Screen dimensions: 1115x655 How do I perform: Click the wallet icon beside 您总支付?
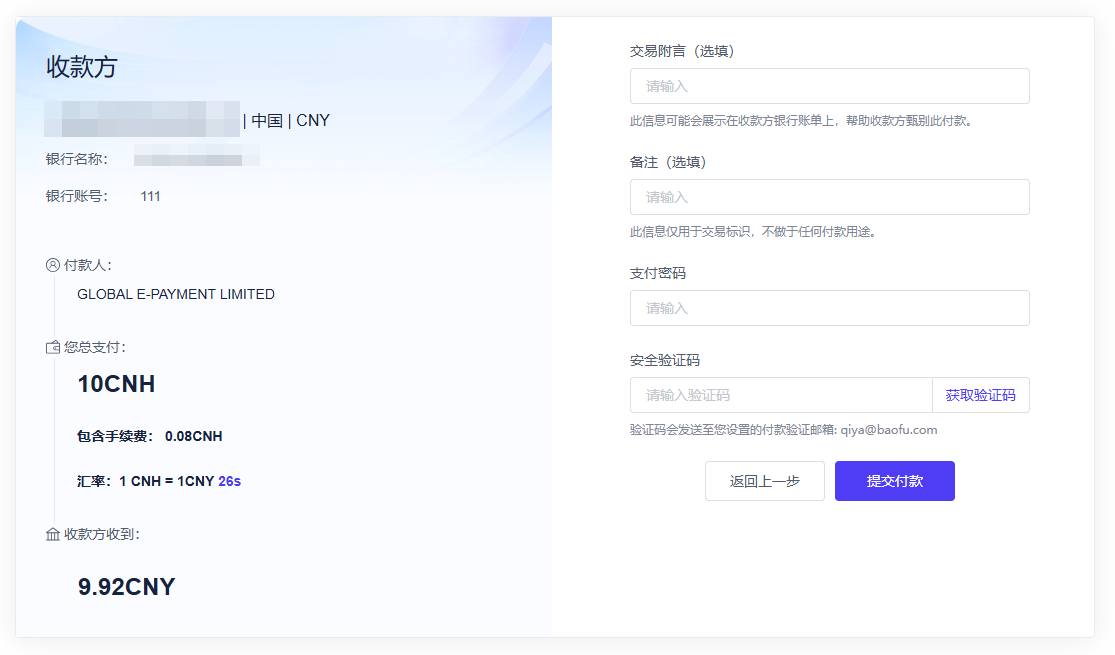[53, 348]
